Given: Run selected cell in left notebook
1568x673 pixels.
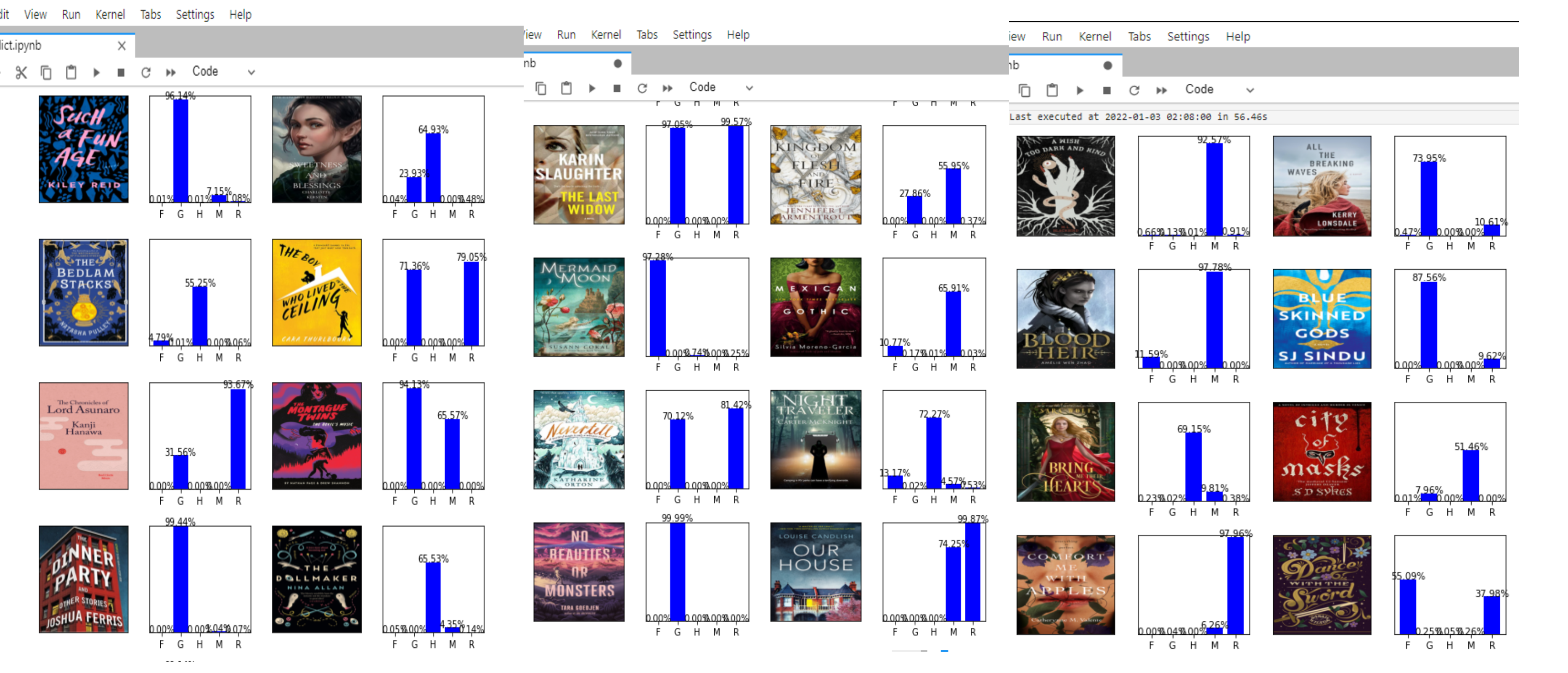Looking at the screenshot, I should [96, 72].
